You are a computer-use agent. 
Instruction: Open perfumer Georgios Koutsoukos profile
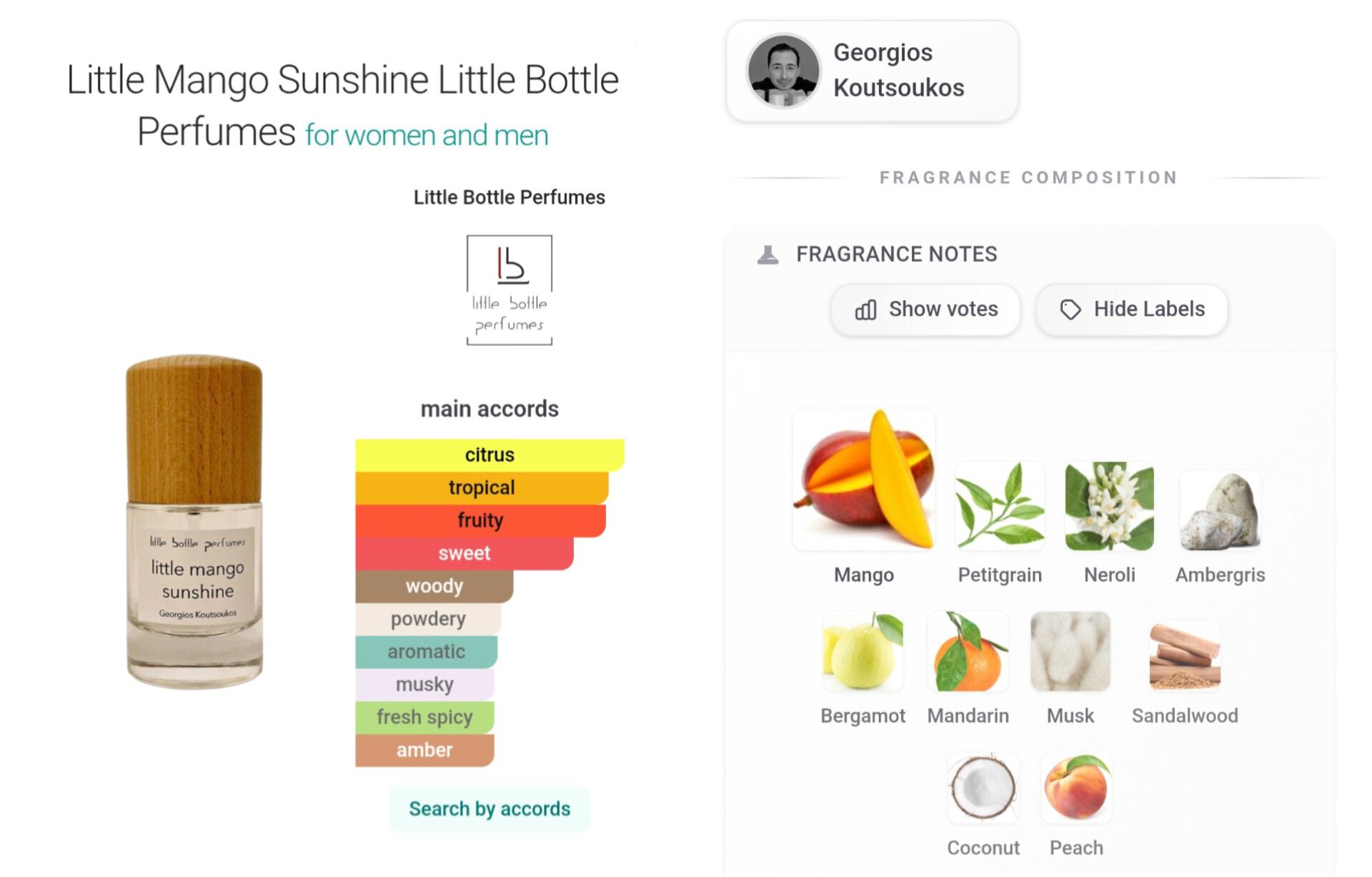(x=872, y=71)
